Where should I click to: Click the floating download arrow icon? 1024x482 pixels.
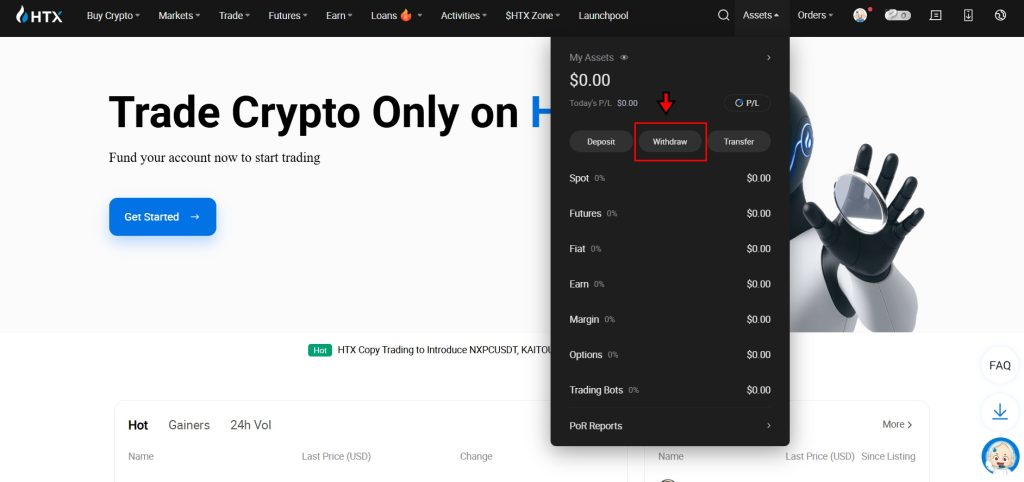[x=1000, y=411]
